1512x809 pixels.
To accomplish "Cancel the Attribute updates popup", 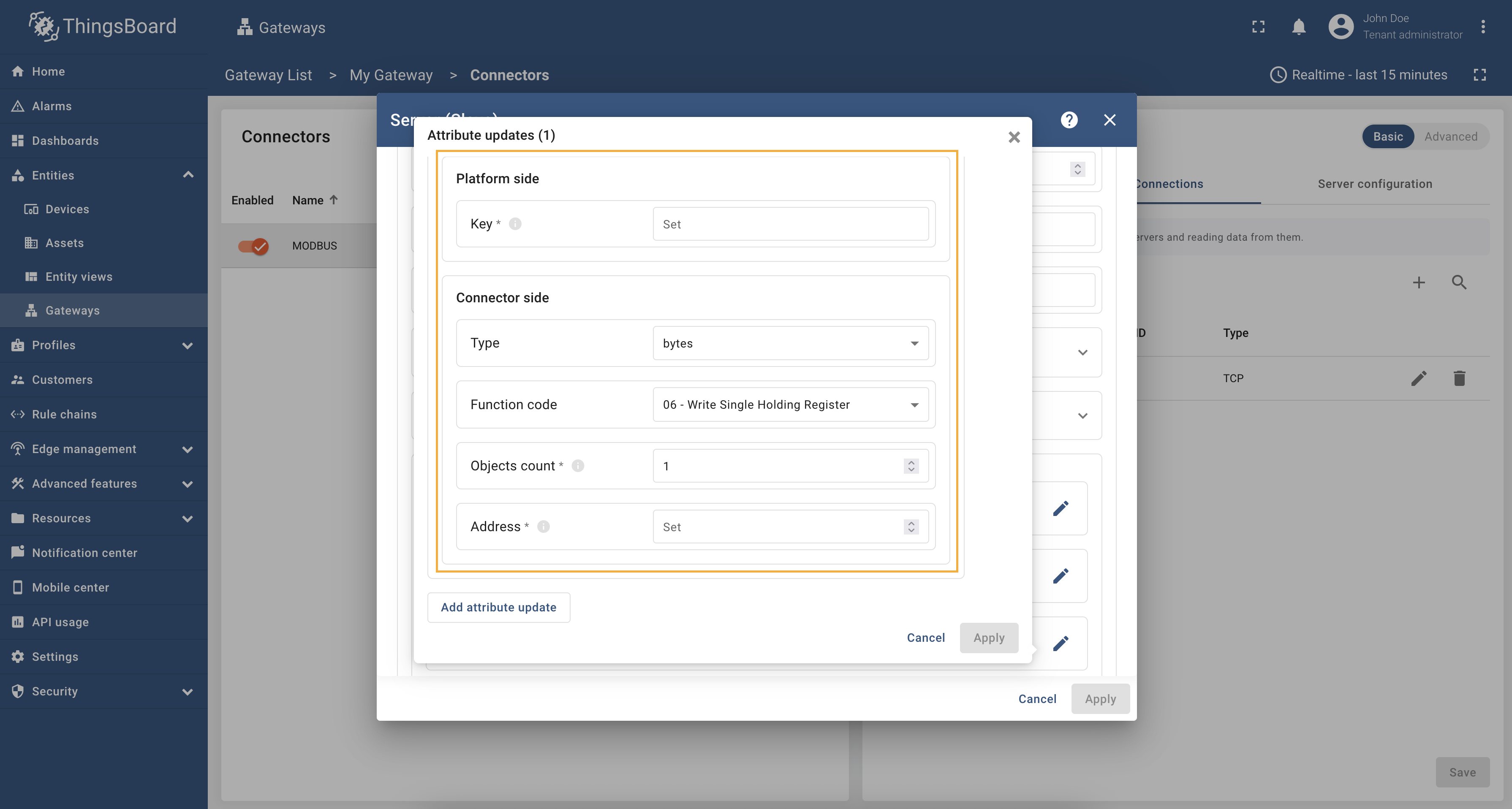I will [926, 638].
